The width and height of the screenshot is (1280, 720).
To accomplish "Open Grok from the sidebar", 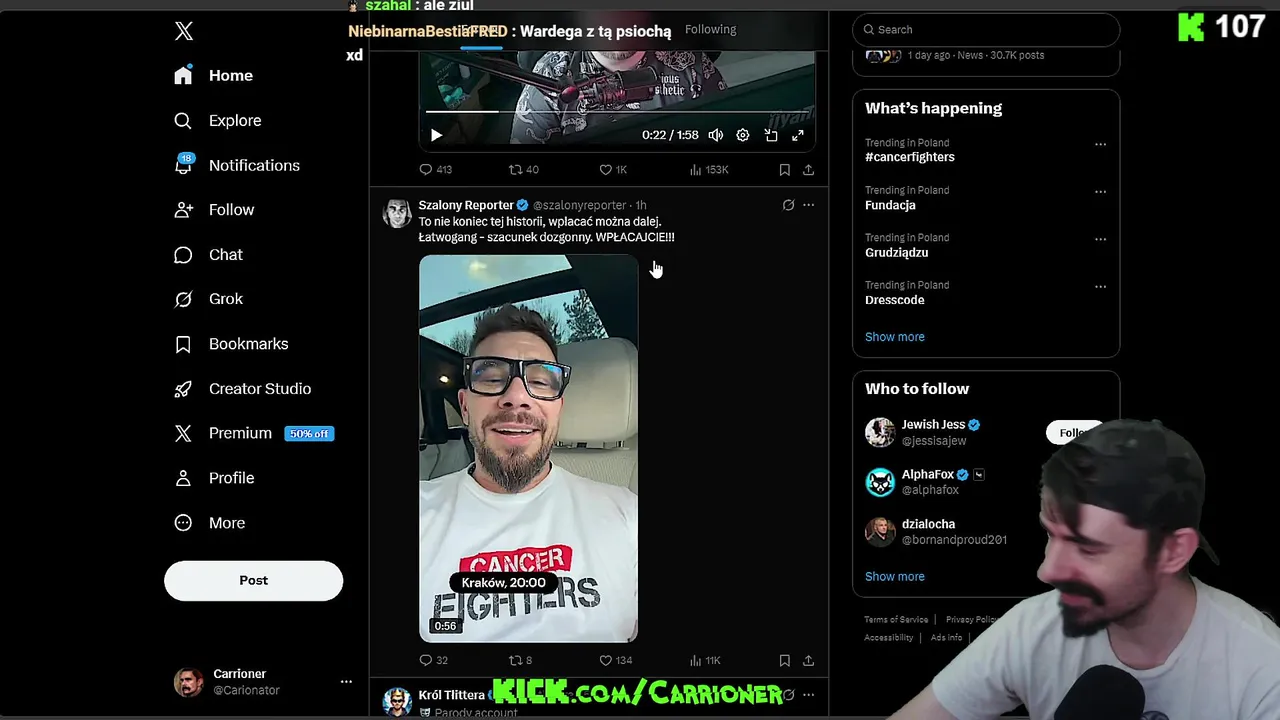I will tap(208, 299).
